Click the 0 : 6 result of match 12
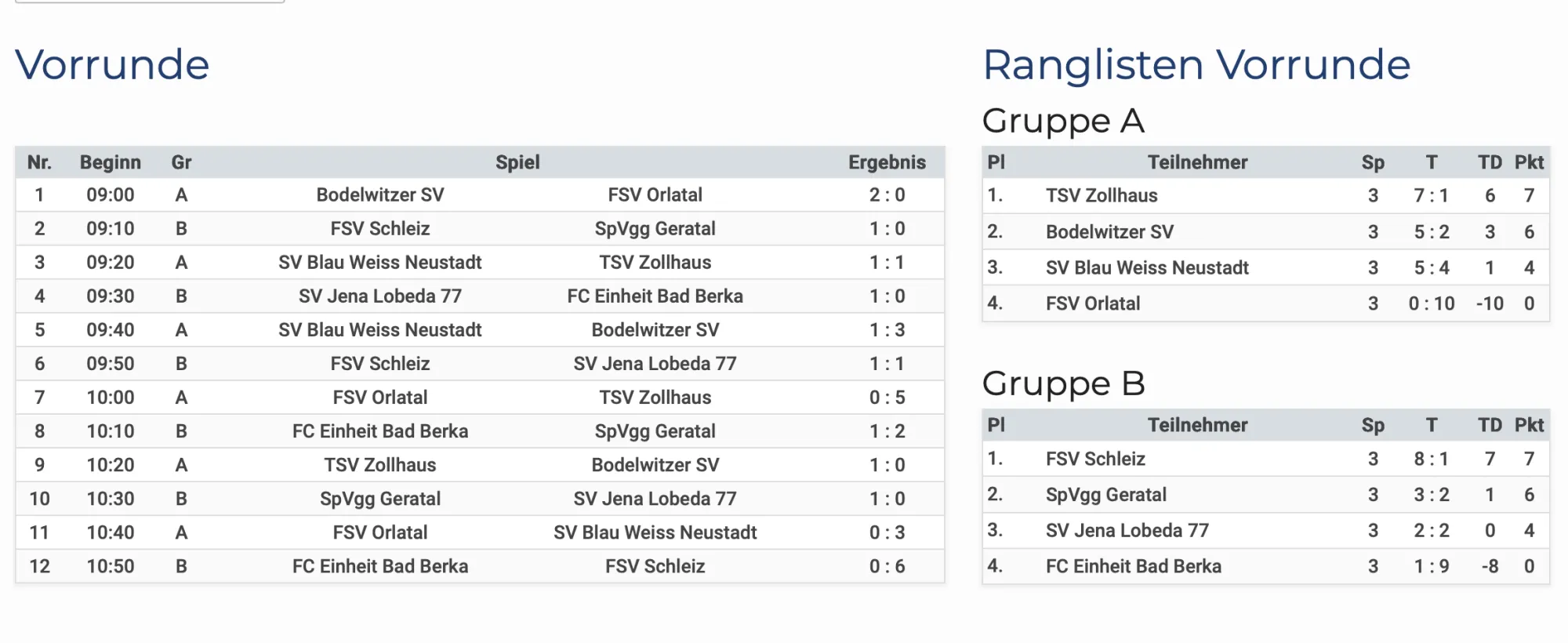1568x643 pixels. click(x=887, y=566)
